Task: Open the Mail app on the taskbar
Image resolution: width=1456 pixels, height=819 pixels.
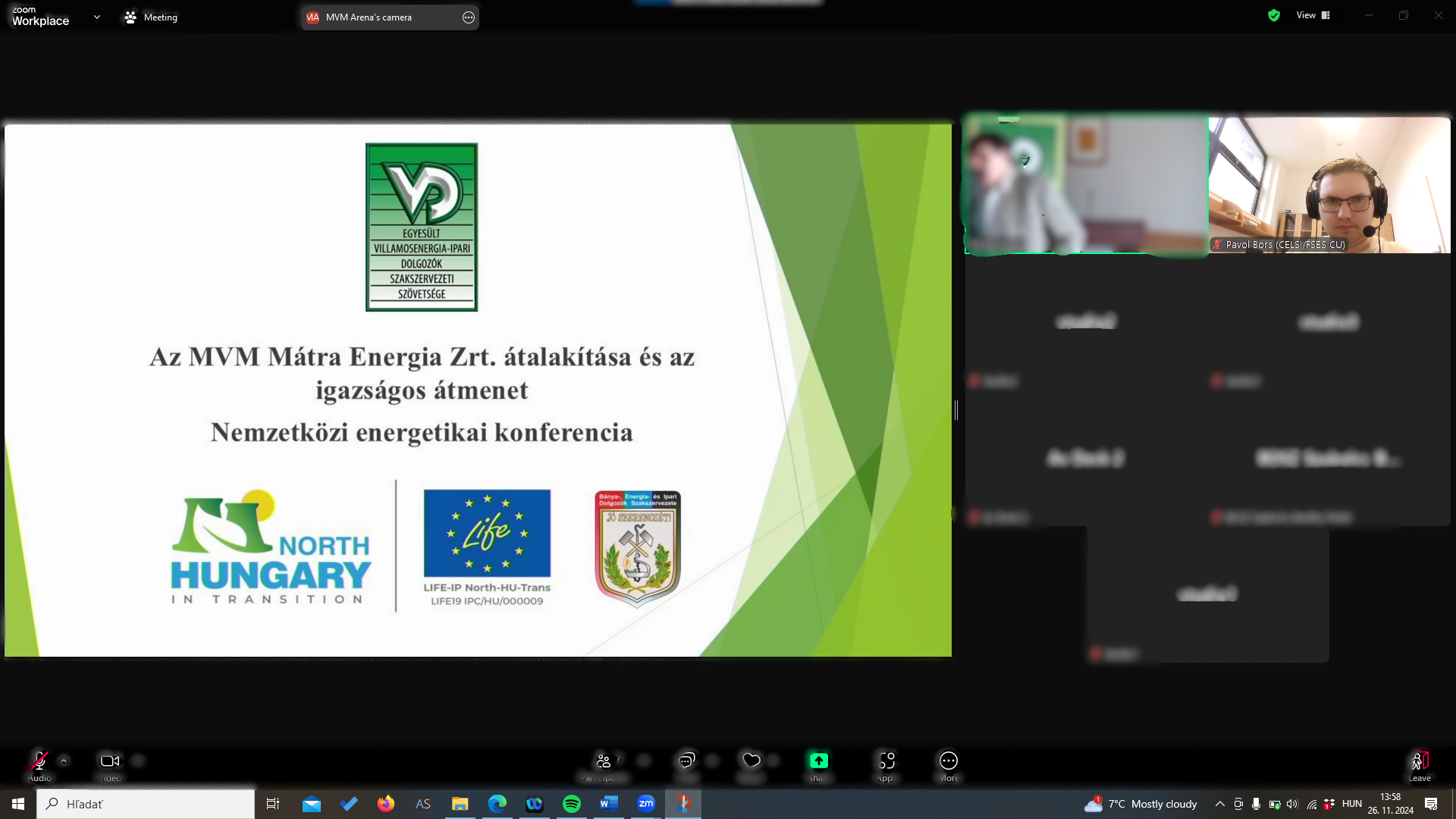Action: point(312,804)
